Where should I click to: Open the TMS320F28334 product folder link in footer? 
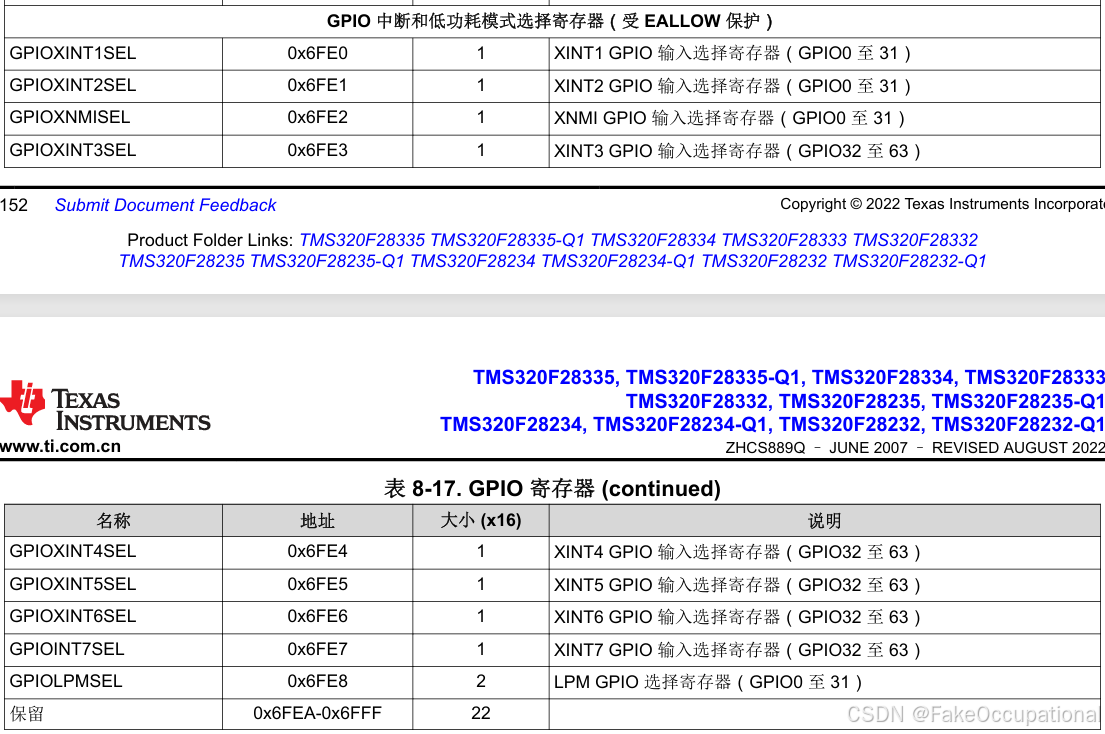click(x=653, y=240)
